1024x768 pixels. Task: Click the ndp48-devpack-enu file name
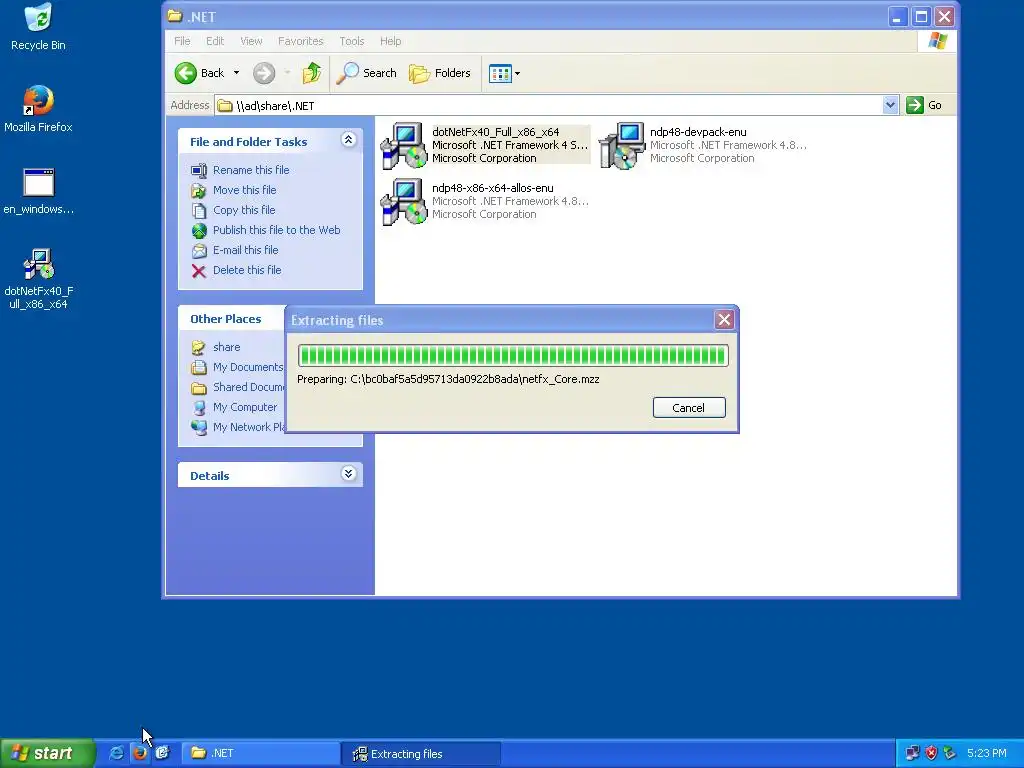point(697,132)
